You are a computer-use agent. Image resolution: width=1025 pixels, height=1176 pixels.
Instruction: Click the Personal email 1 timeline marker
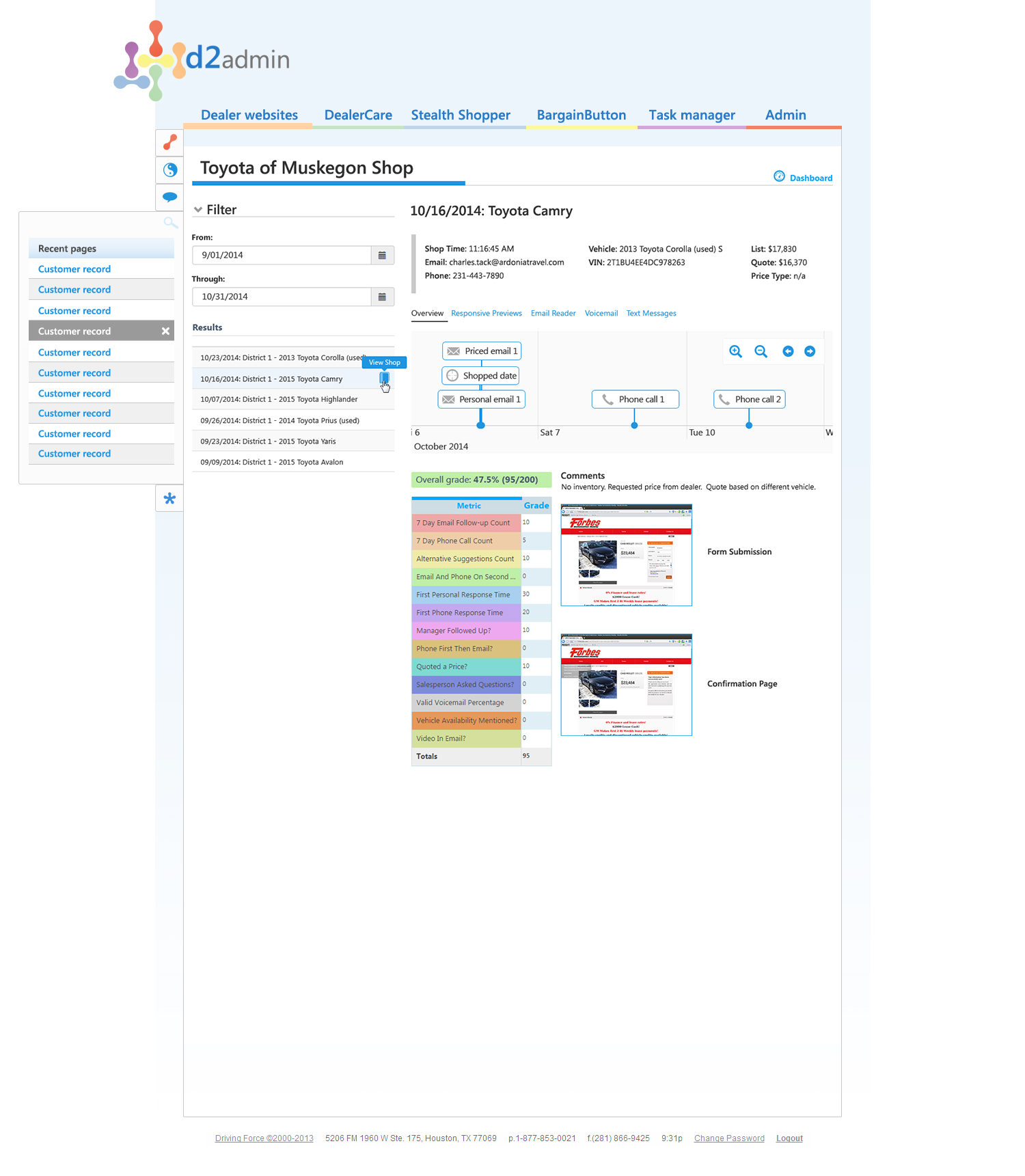481,400
